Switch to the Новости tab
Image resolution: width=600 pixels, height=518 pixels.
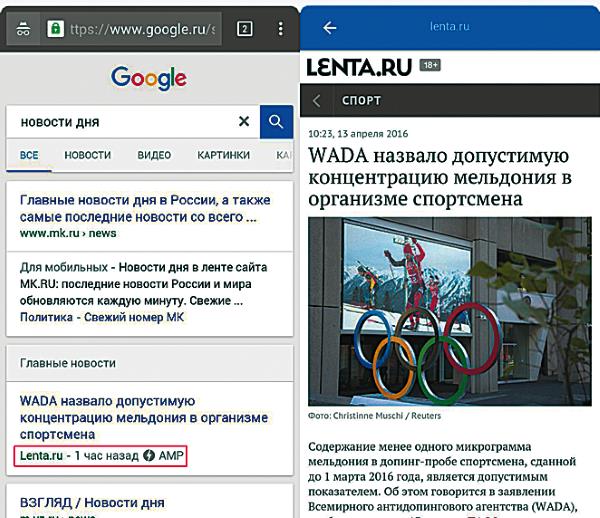coord(88,155)
